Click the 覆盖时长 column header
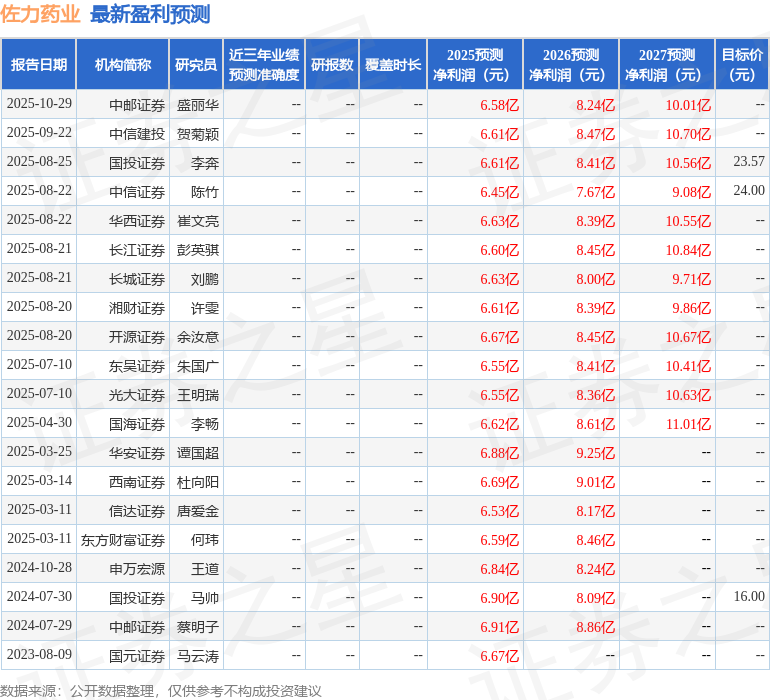 tap(393, 65)
